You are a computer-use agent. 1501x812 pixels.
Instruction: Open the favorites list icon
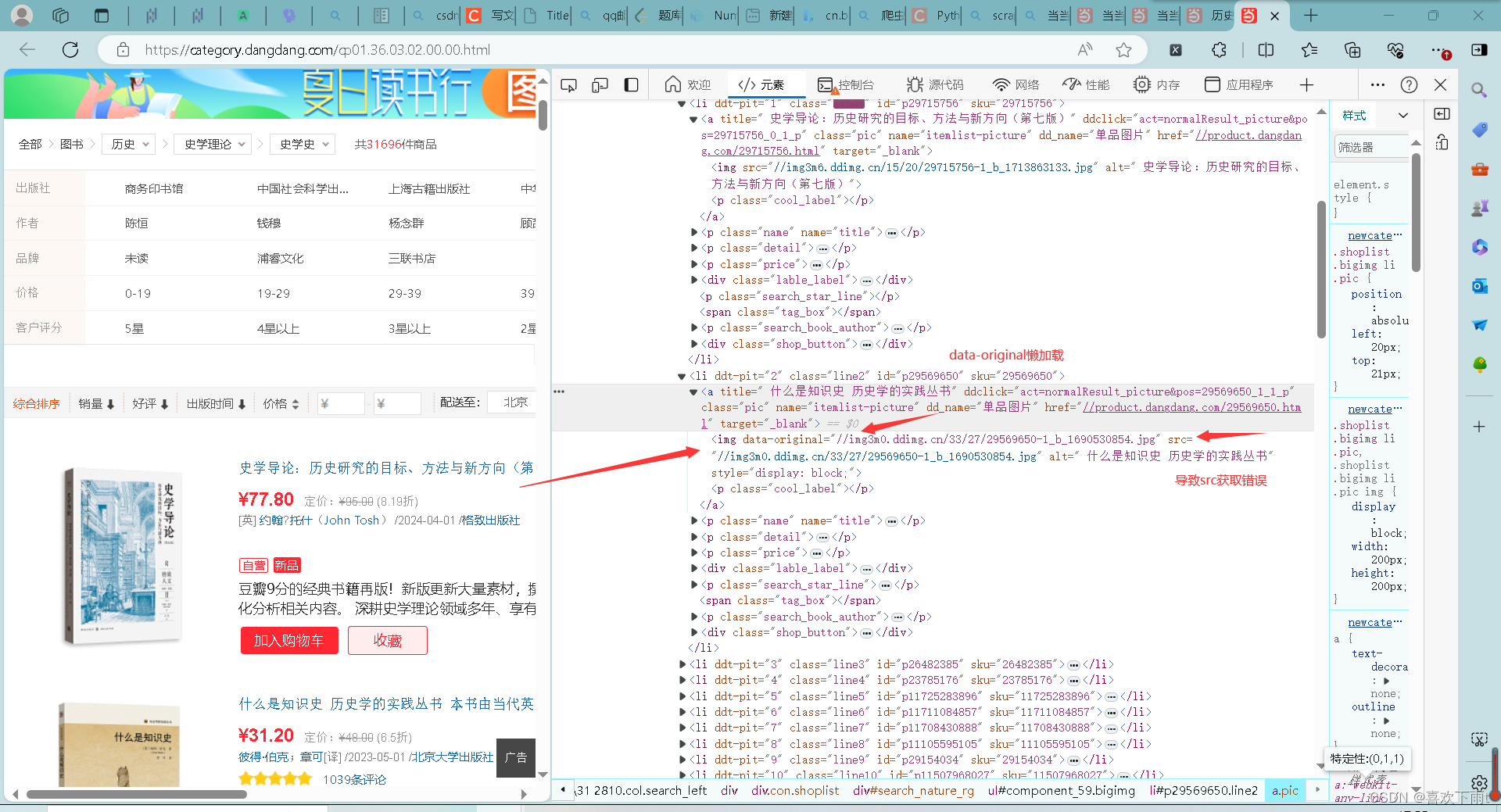[1309, 50]
